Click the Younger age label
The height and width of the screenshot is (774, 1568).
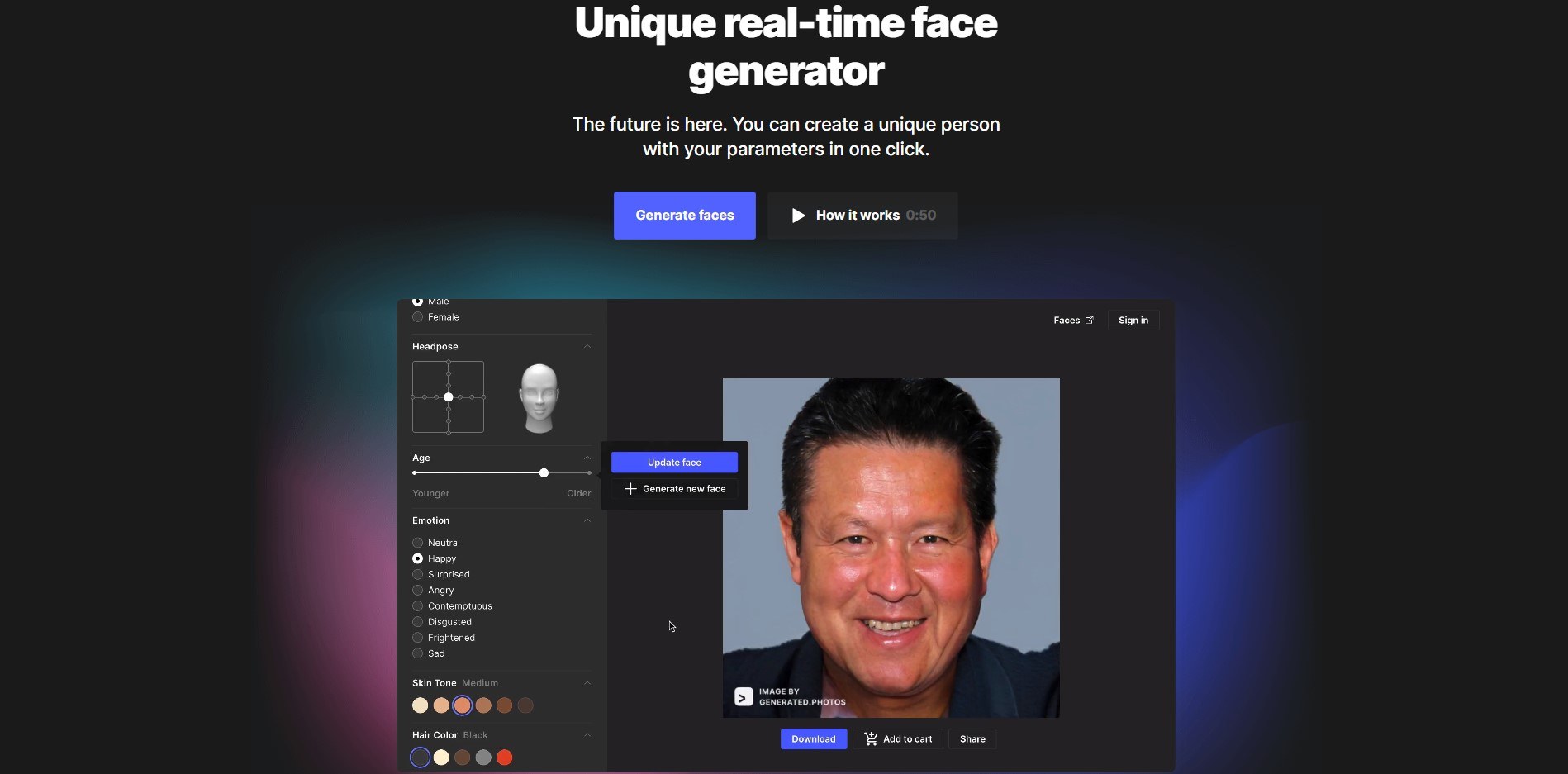[431, 494]
